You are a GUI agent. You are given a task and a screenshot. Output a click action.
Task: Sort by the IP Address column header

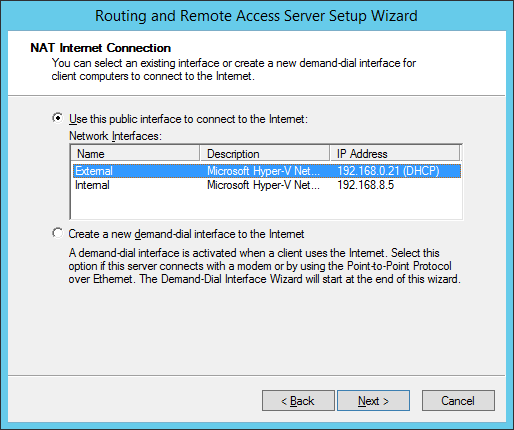click(x=395, y=154)
